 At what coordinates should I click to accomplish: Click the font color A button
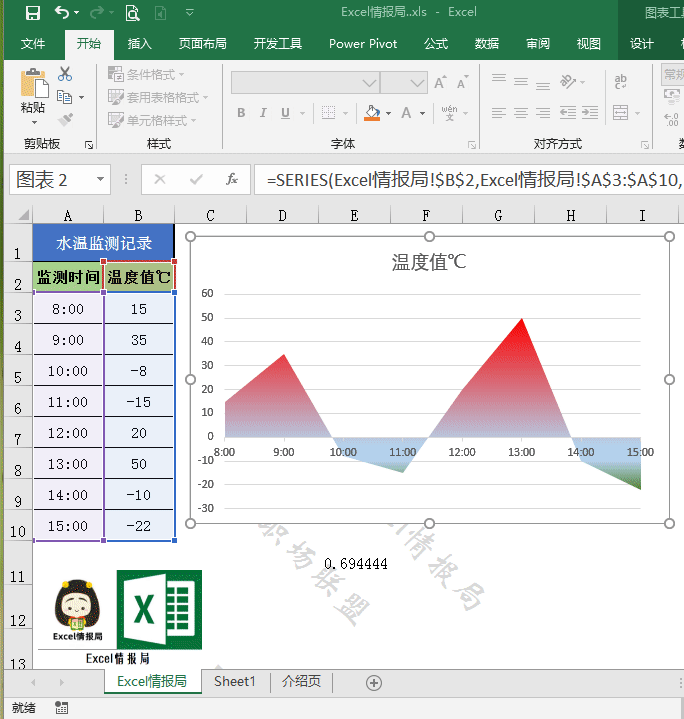[x=406, y=113]
